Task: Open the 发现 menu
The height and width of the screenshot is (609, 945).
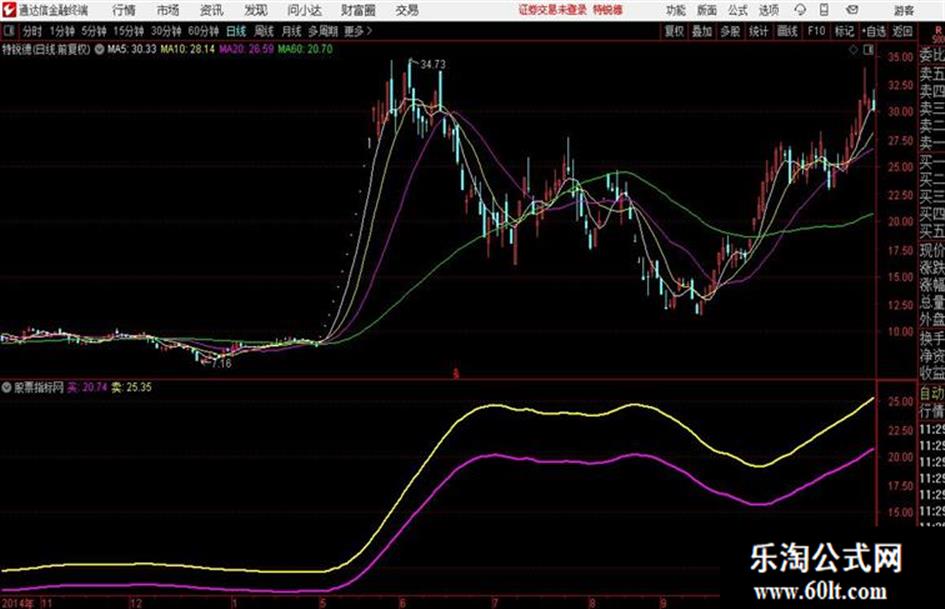Action: click(x=256, y=10)
